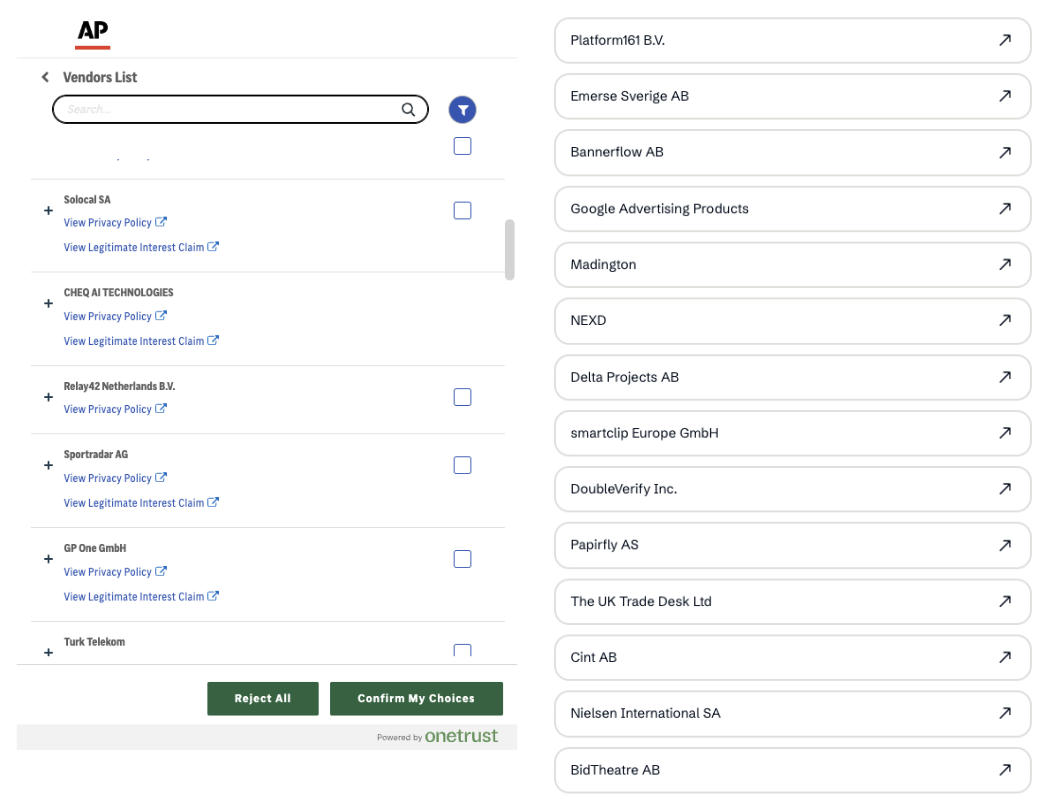Image resolution: width=1047 pixels, height=800 pixels.
Task: Open Nielsen International SA arrow icon
Action: click(1005, 713)
